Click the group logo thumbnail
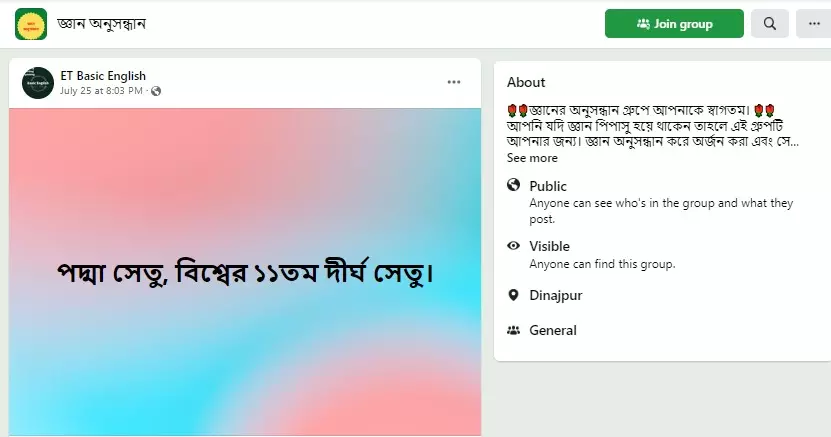Image resolution: width=831 pixels, height=437 pixels. pos(31,24)
